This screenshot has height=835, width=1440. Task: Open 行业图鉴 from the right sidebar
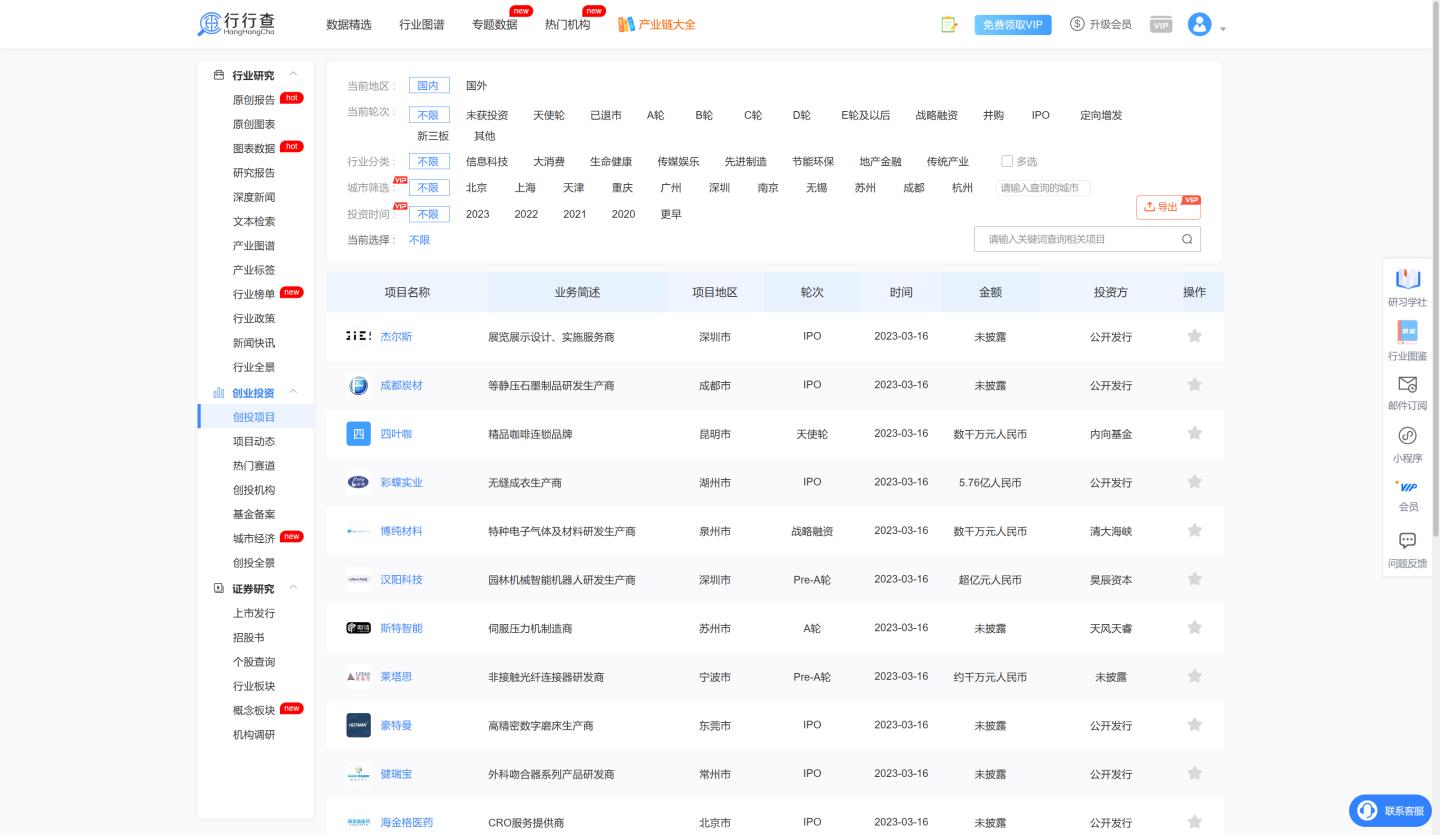point(1407,340)
